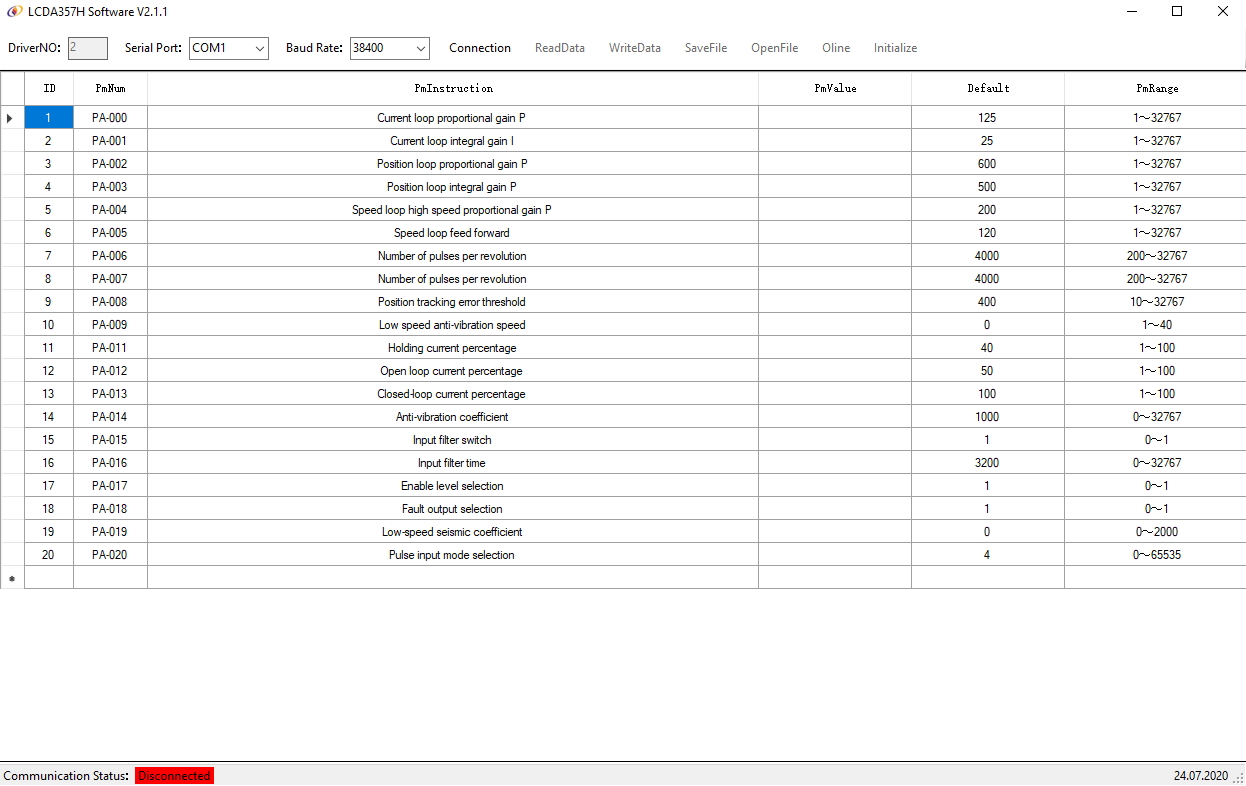The height and width of the screenshot is (786, 1246).
Task: Click the date 24.07.2020 in status bar
Action: click(1200, 776)
